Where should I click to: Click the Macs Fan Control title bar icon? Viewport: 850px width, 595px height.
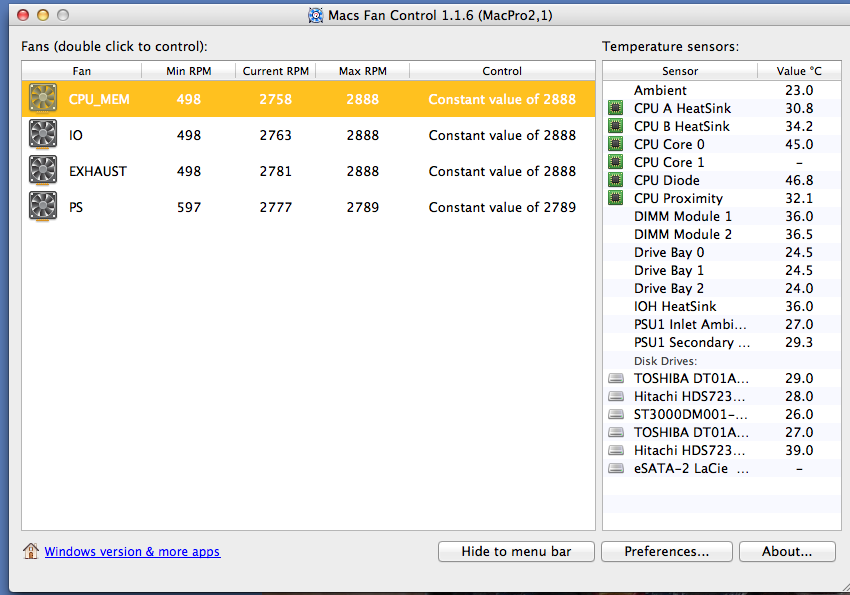pos(315,15)
